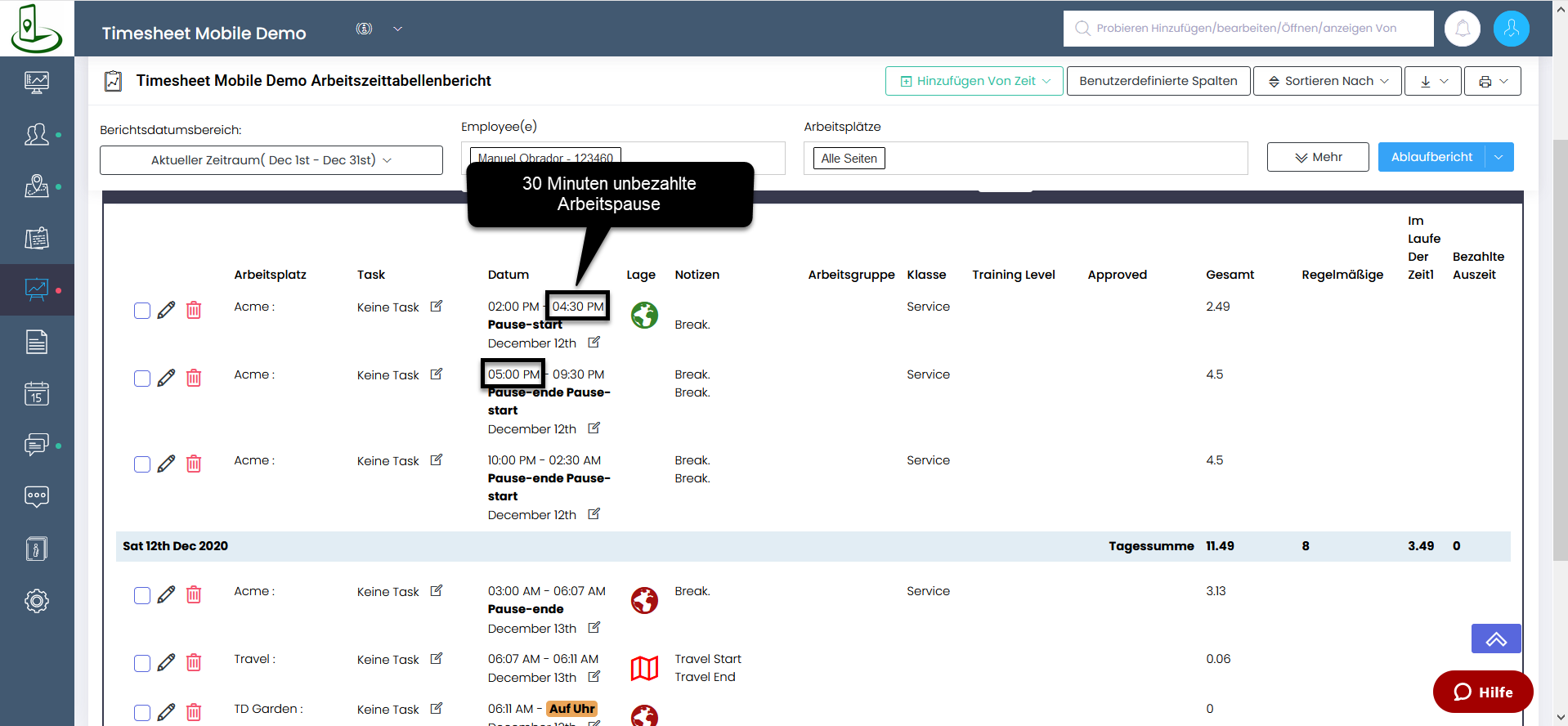Click green globe location icon
The image size is (1568, 726).
644,315
